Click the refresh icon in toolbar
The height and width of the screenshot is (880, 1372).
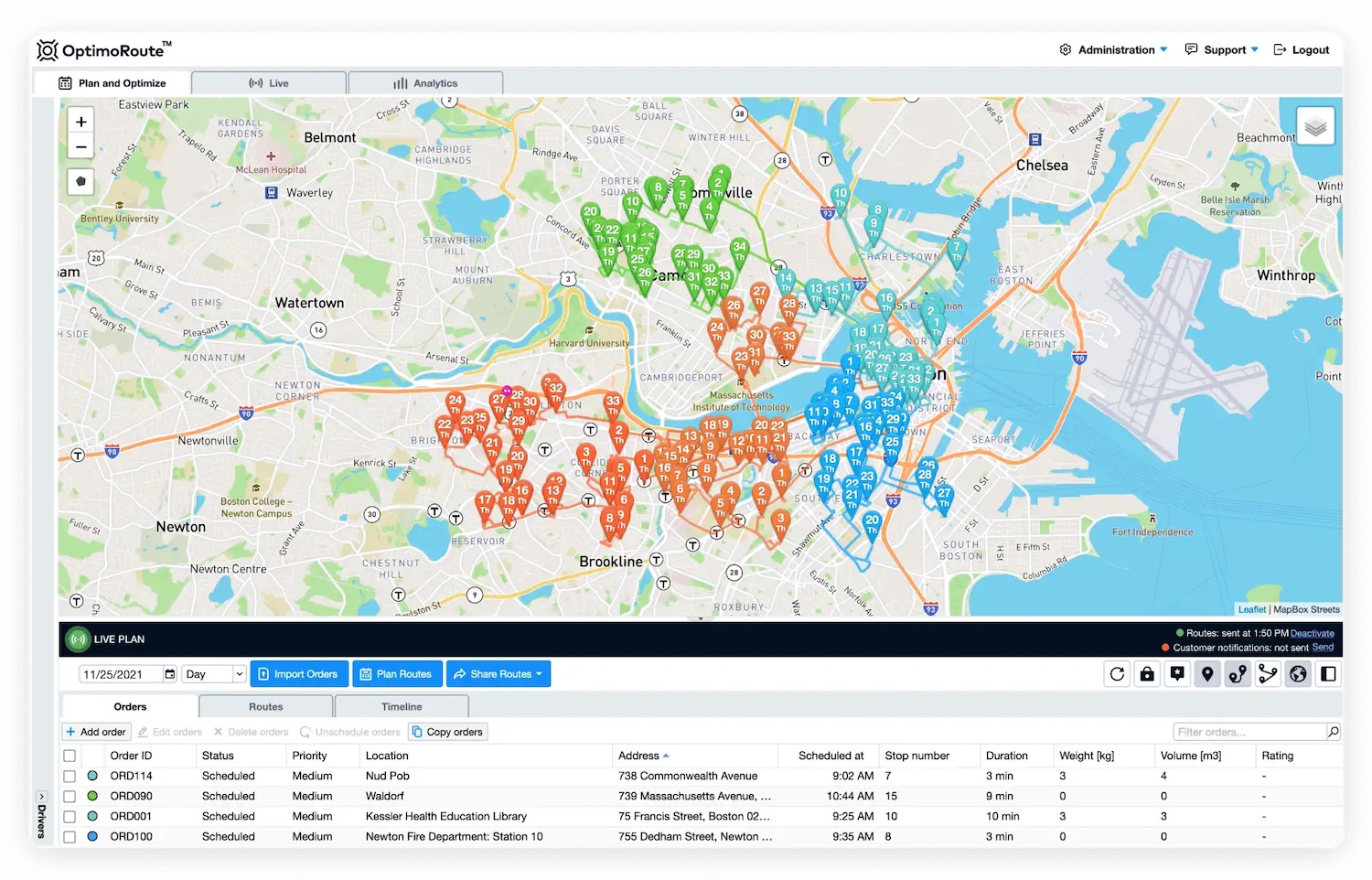[1117, 674]
